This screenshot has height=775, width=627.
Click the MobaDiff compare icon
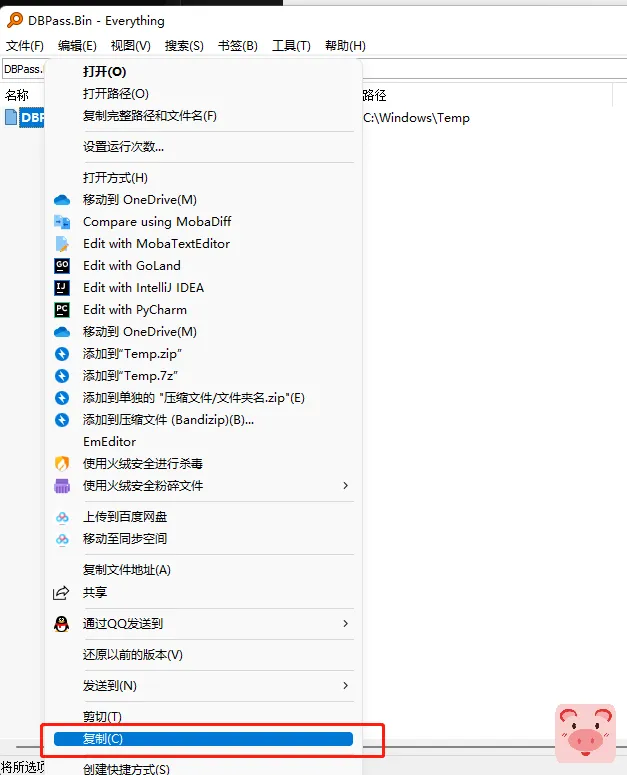tap(62, 222)
